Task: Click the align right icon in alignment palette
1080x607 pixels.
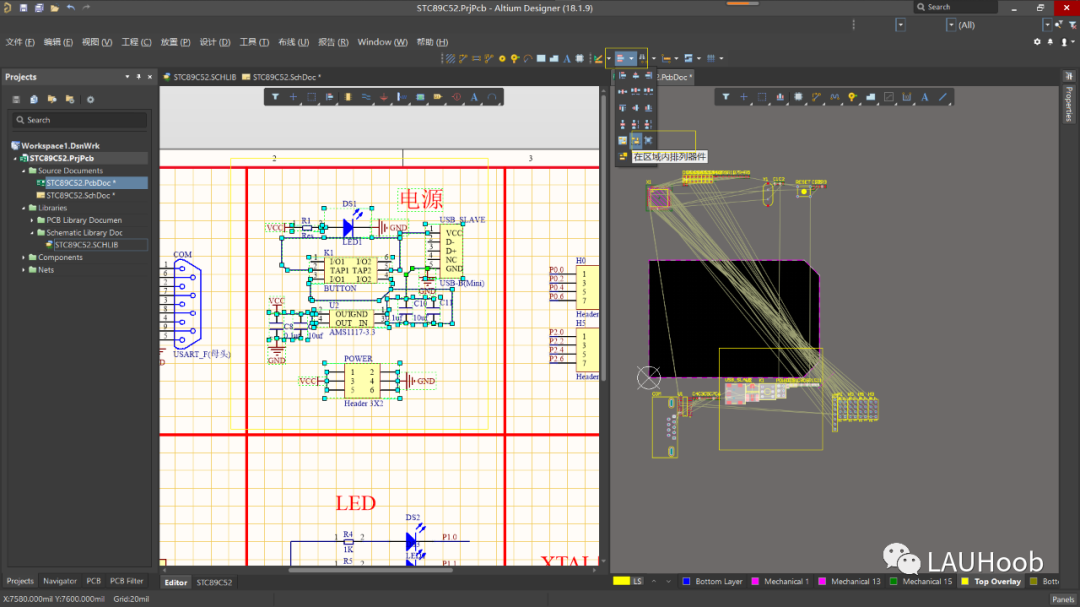Action: 648,75
